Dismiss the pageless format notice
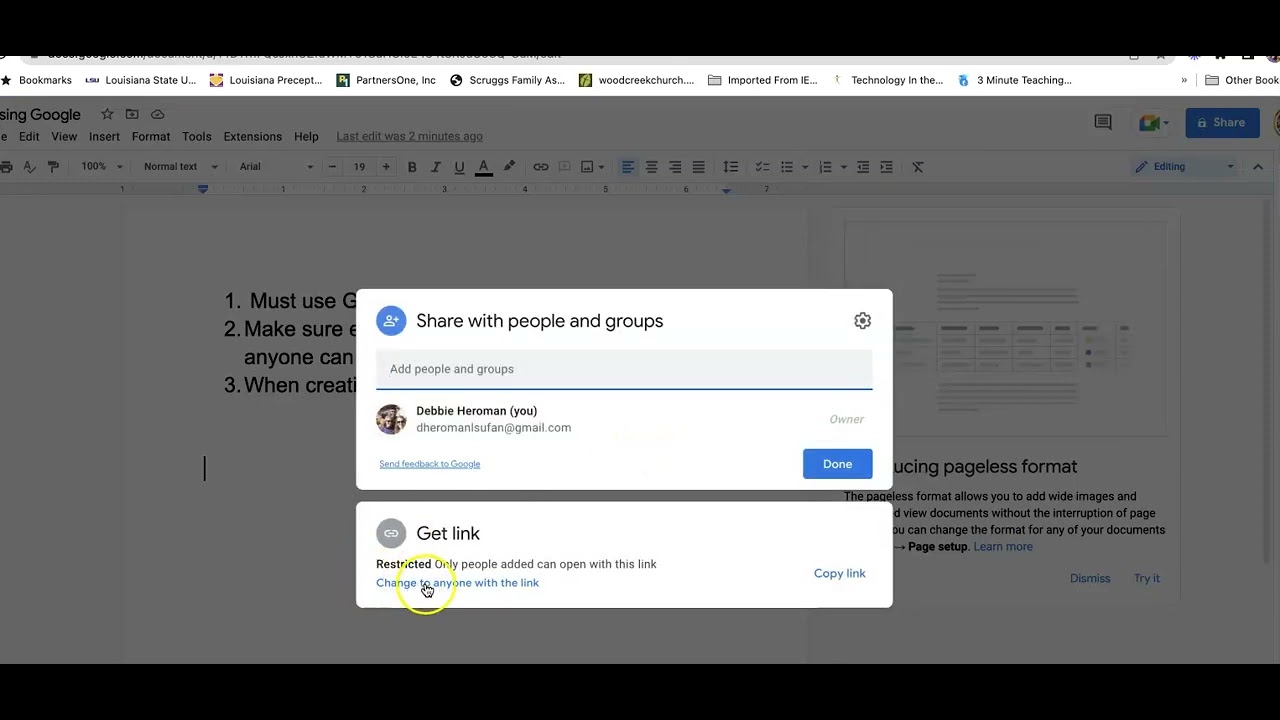1280x720 pixels. (x=1090, y=578)
